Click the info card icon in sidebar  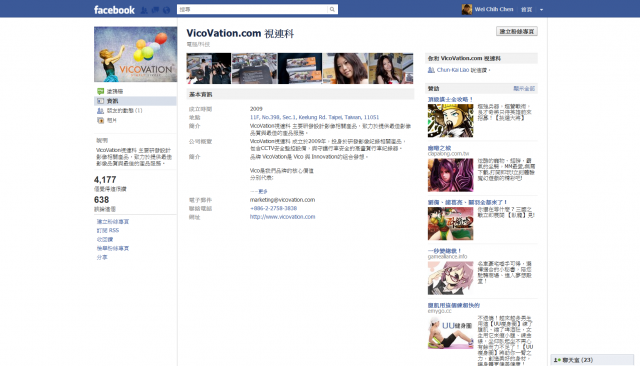tap(100, 101)
